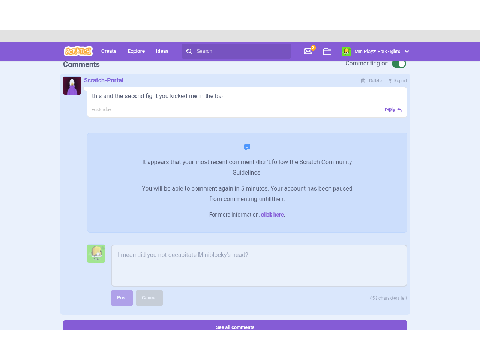Open the Messages envelope icon
Image resolution: width=480 pixels, height=360 pixels.
309,51
